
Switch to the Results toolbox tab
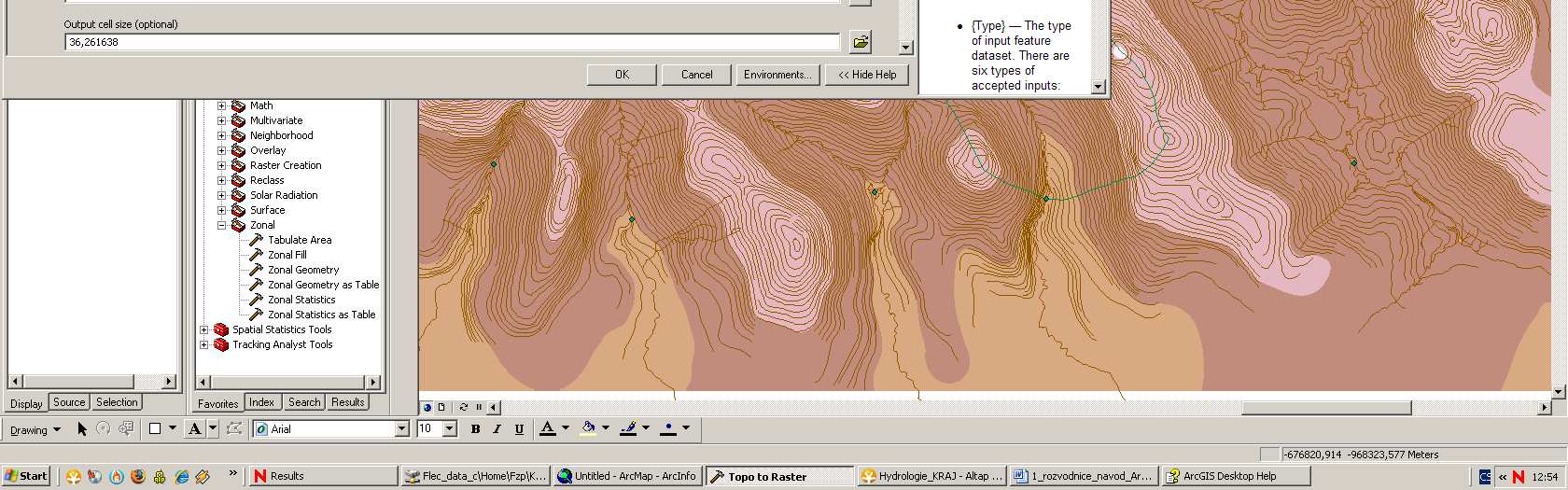(x=348, y=402)
